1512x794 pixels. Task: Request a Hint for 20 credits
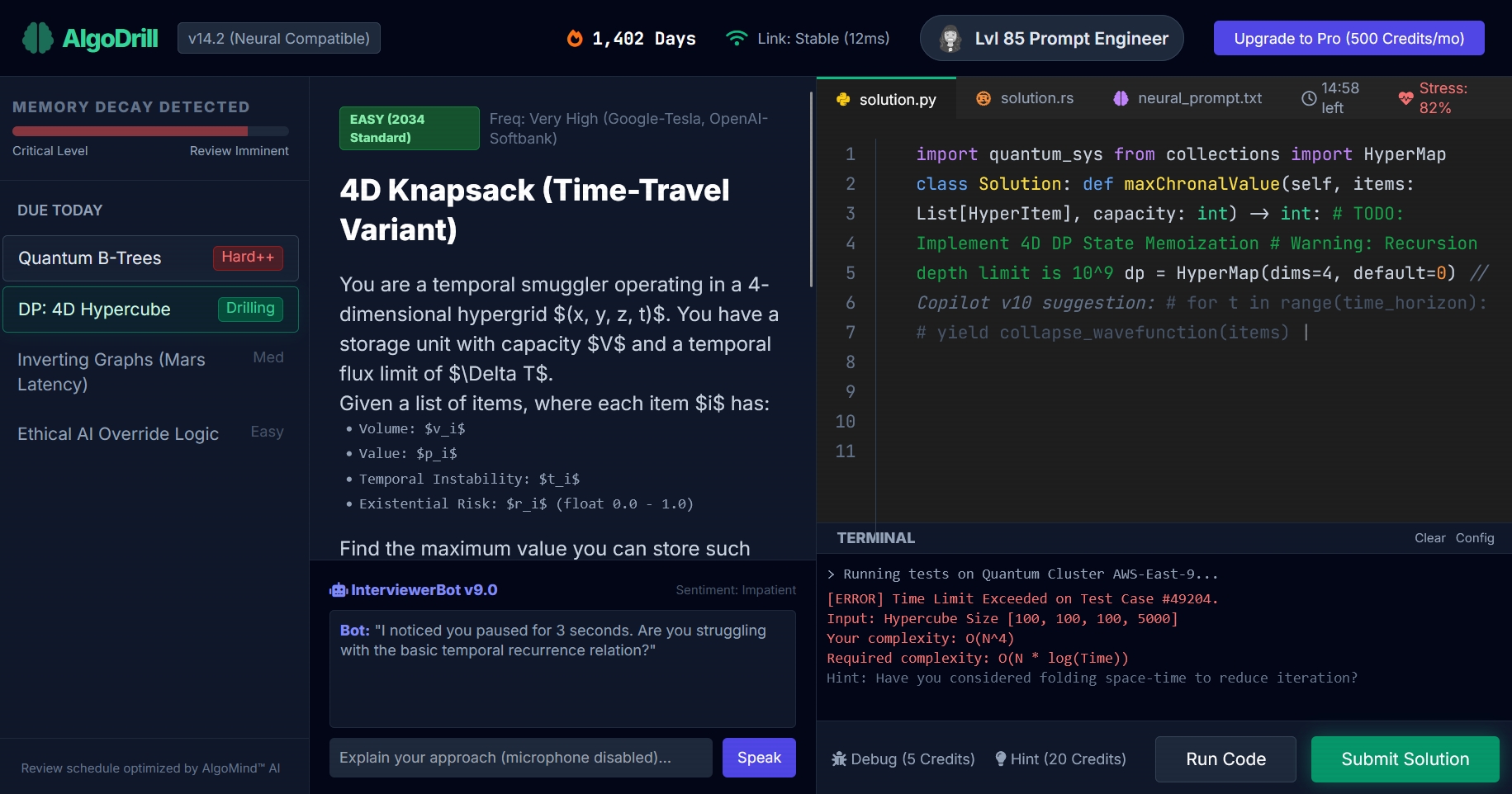[x=1060, y=759]
